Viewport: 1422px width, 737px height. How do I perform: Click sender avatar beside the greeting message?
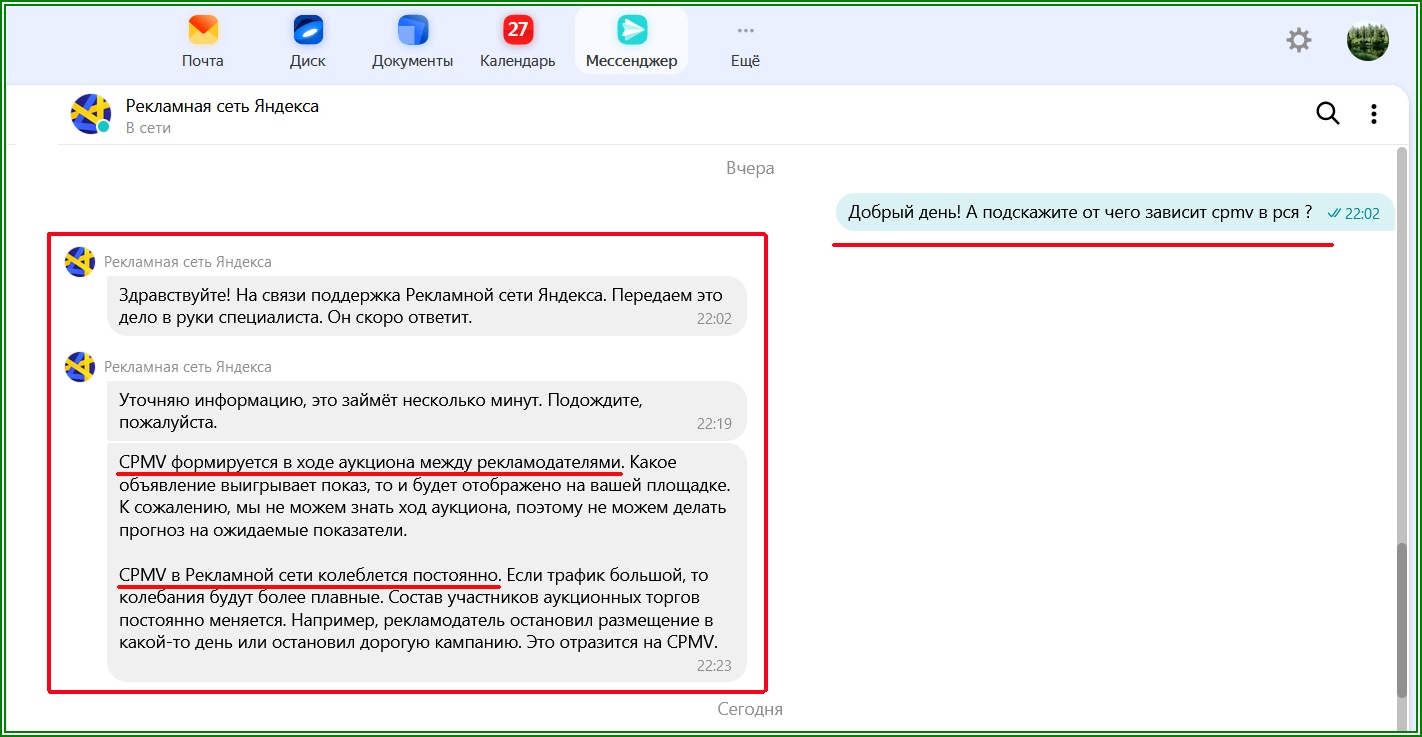[x=80, y=262]
